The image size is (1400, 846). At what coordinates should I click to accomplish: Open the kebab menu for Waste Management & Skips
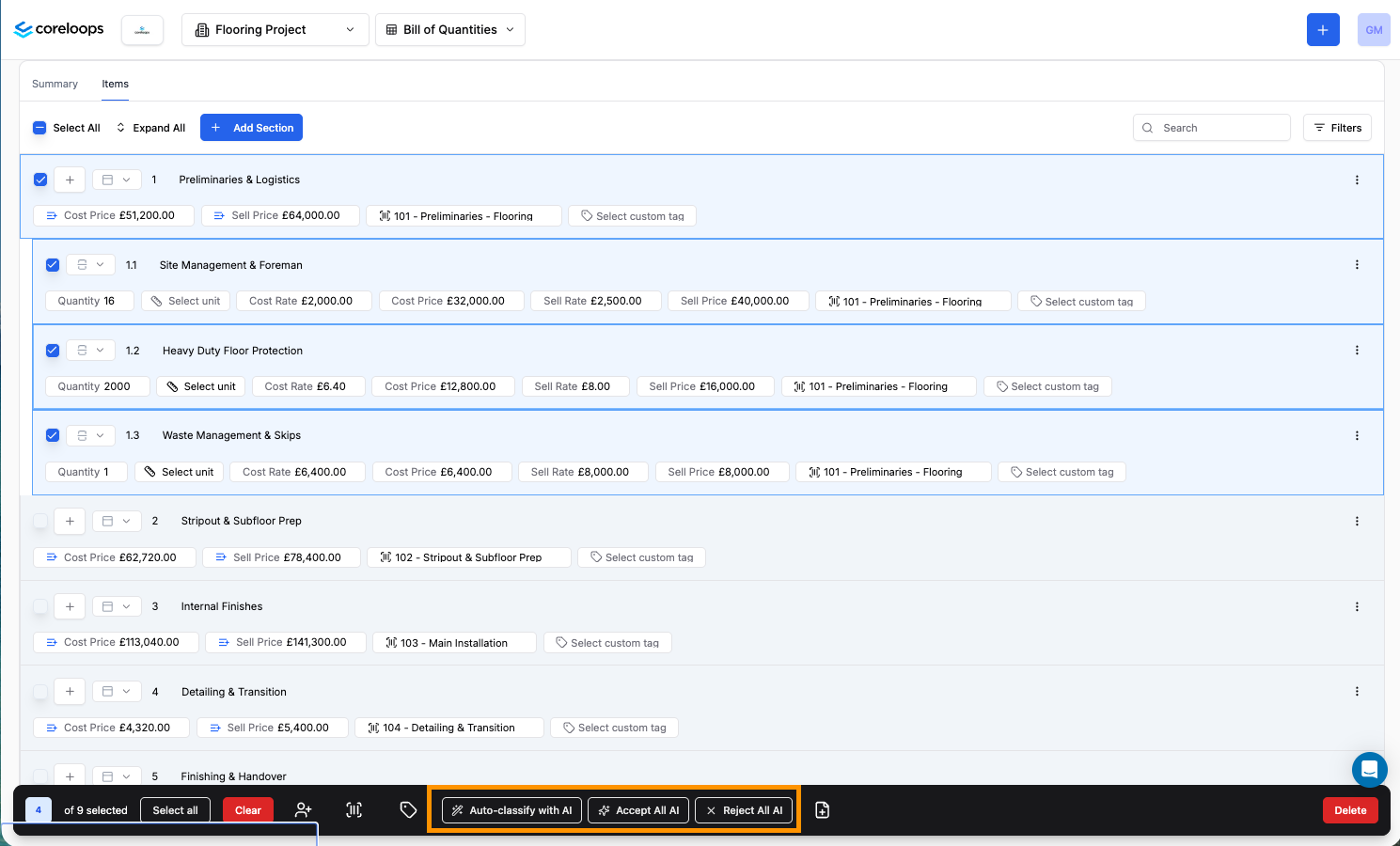1357,435
